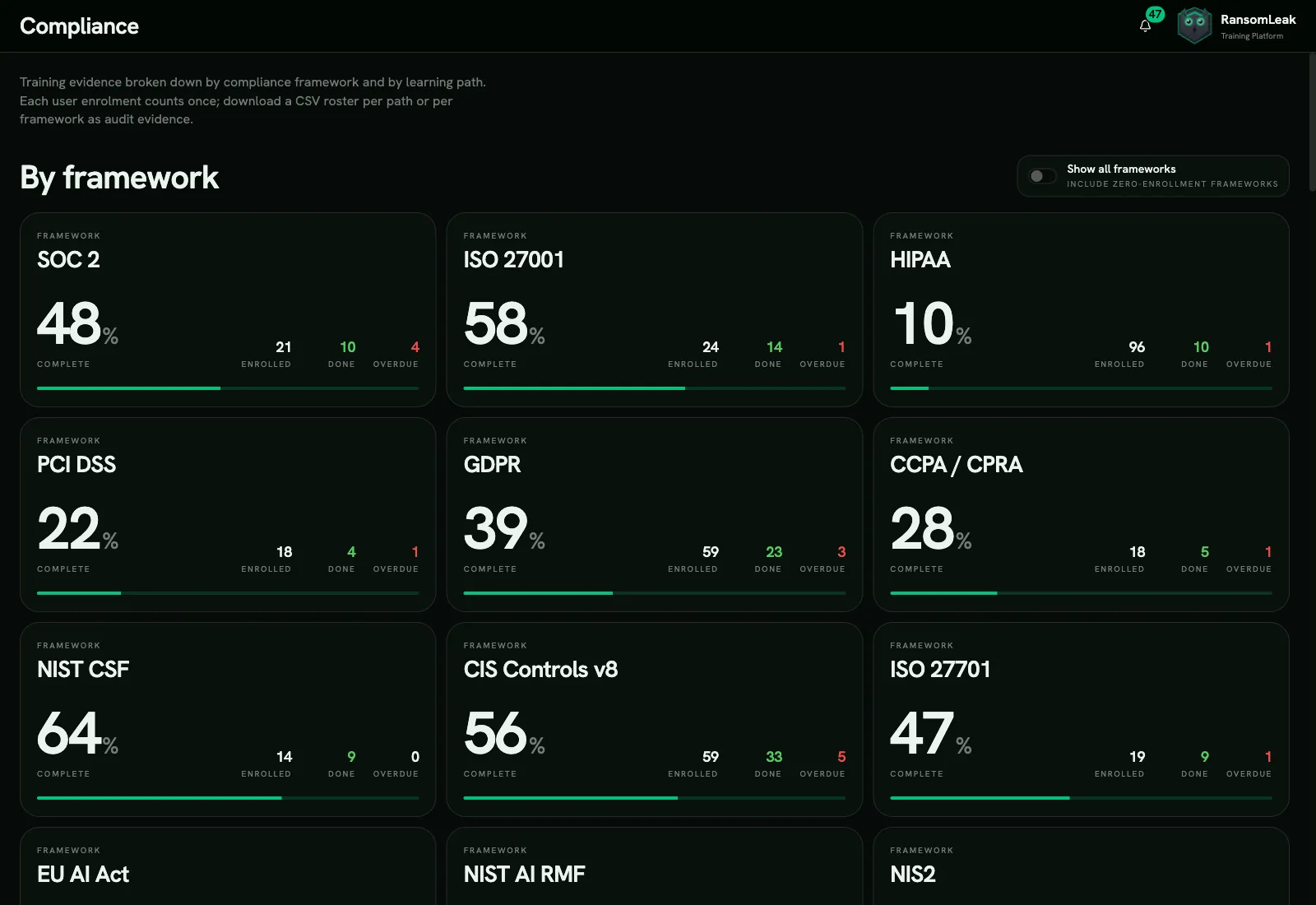Viewport: 1316px width, 905px height.
Task: Select the HIPAA framework title
Action: tap(920, 259)
